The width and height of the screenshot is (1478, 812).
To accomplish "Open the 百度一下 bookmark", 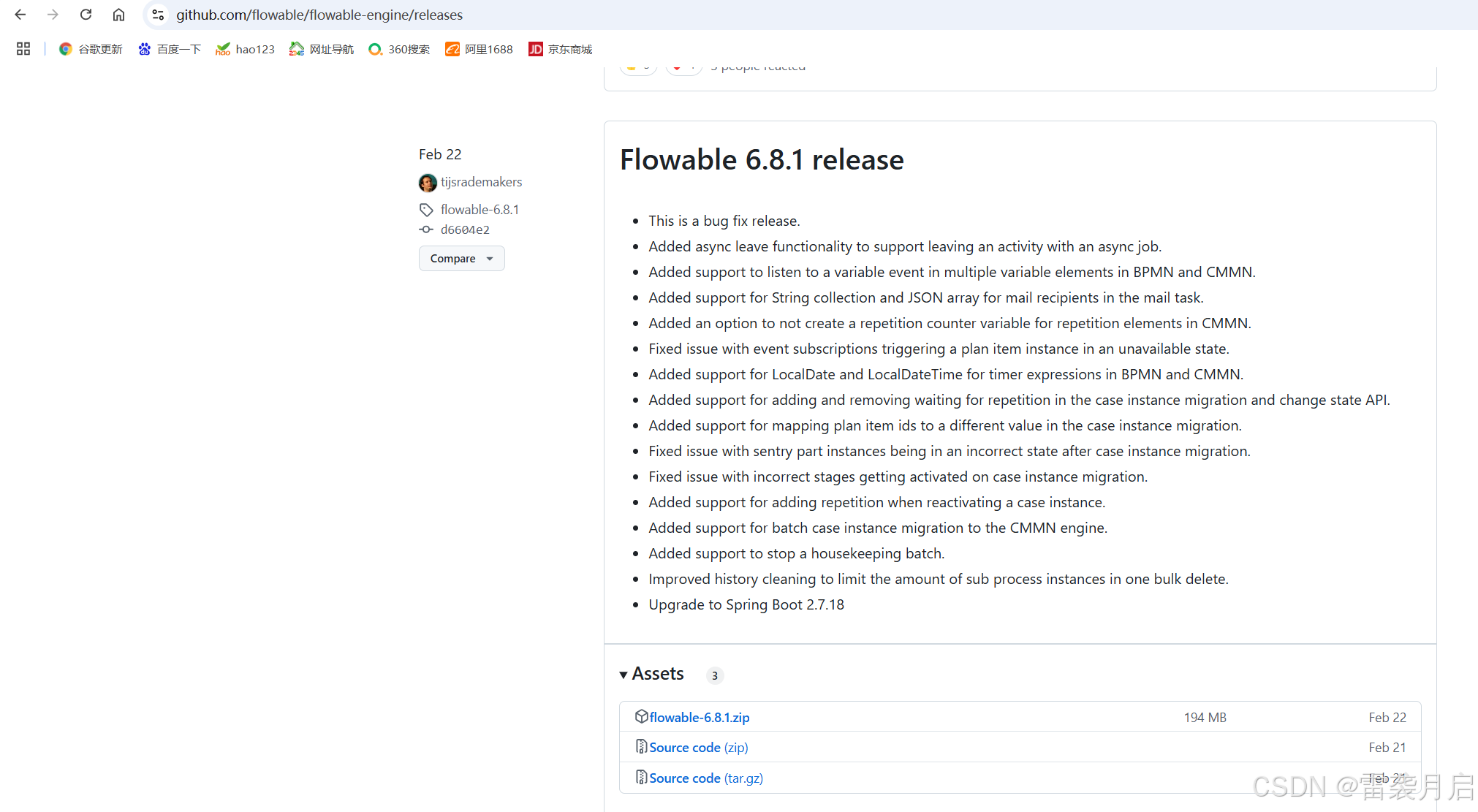I will [170, 49].
